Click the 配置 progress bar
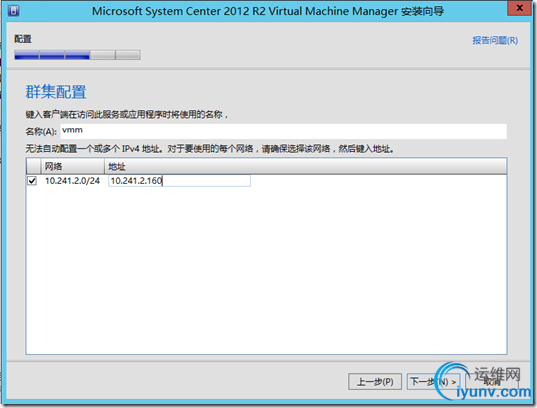The image size is (537, 408). [77, 55]
